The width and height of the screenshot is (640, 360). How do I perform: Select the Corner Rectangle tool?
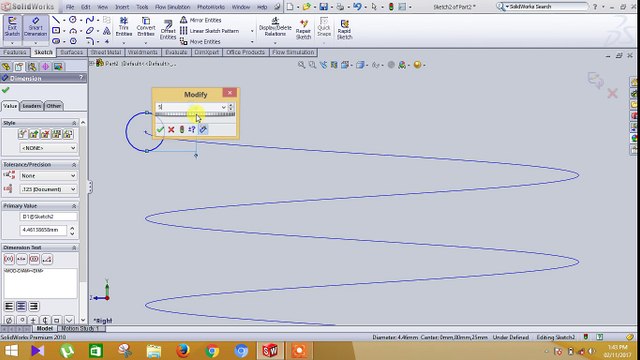pos(56,31)
